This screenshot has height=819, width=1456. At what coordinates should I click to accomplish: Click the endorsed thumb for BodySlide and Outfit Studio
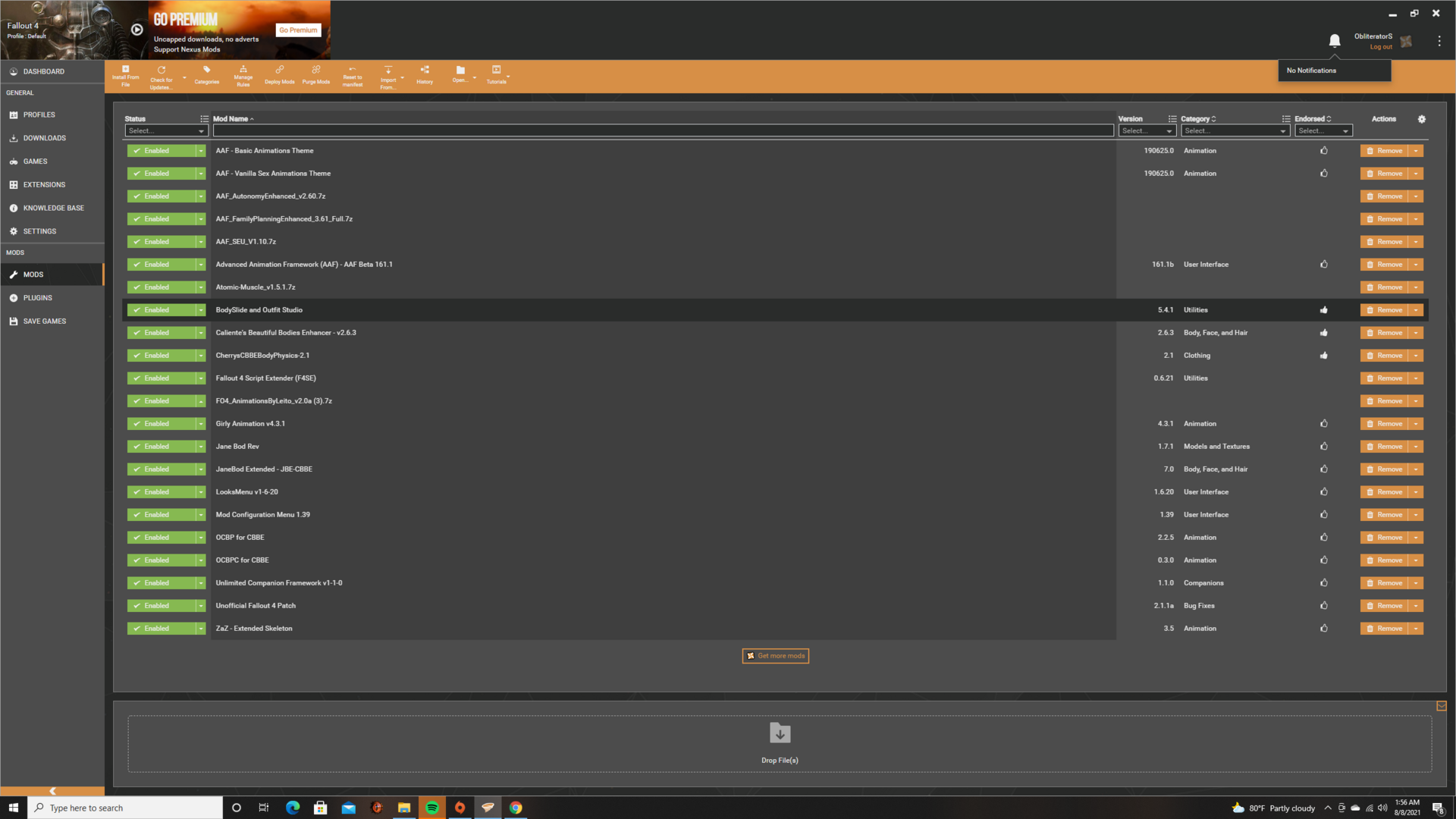pyautogui.click(x=1324, y=310)
